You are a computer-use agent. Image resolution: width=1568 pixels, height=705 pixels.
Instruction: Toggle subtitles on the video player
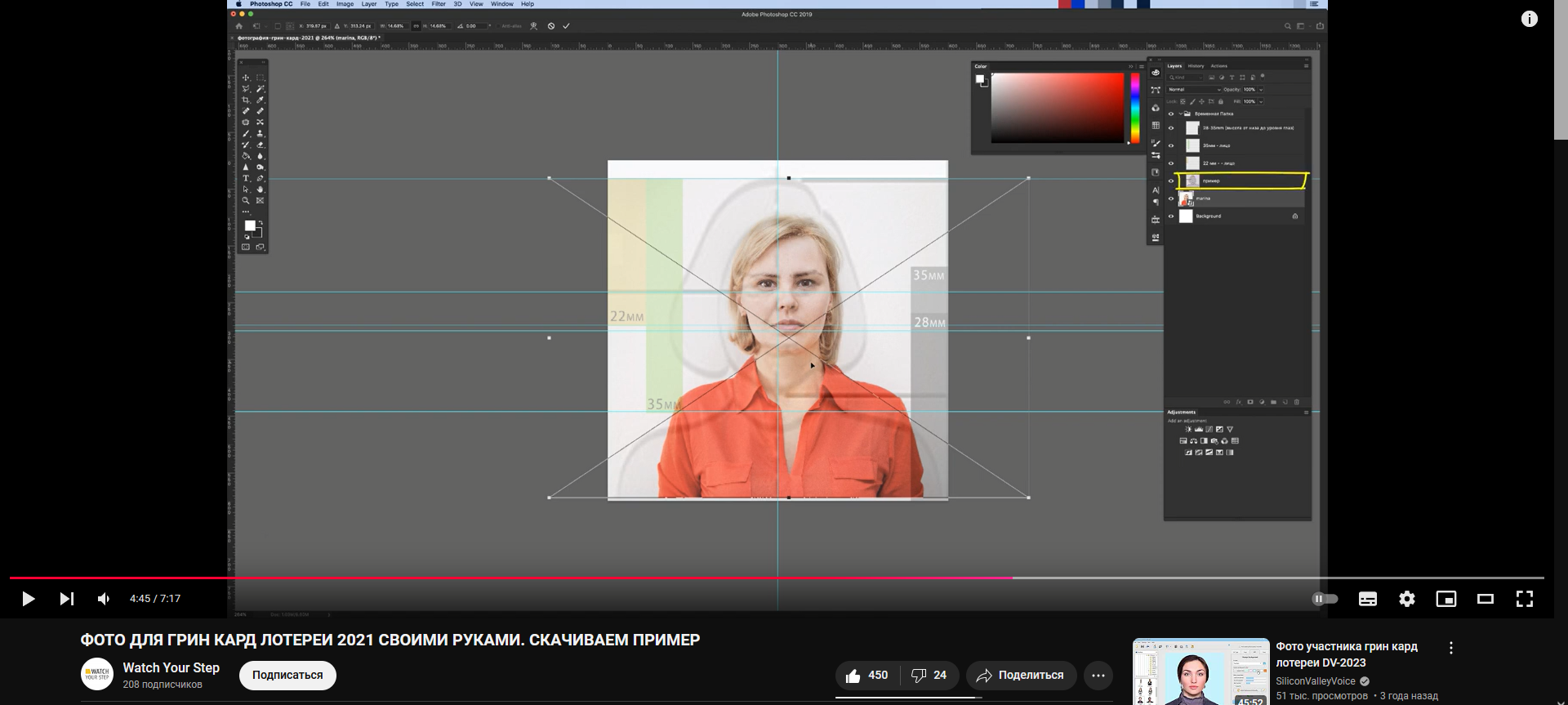(x=1368, y=599)
